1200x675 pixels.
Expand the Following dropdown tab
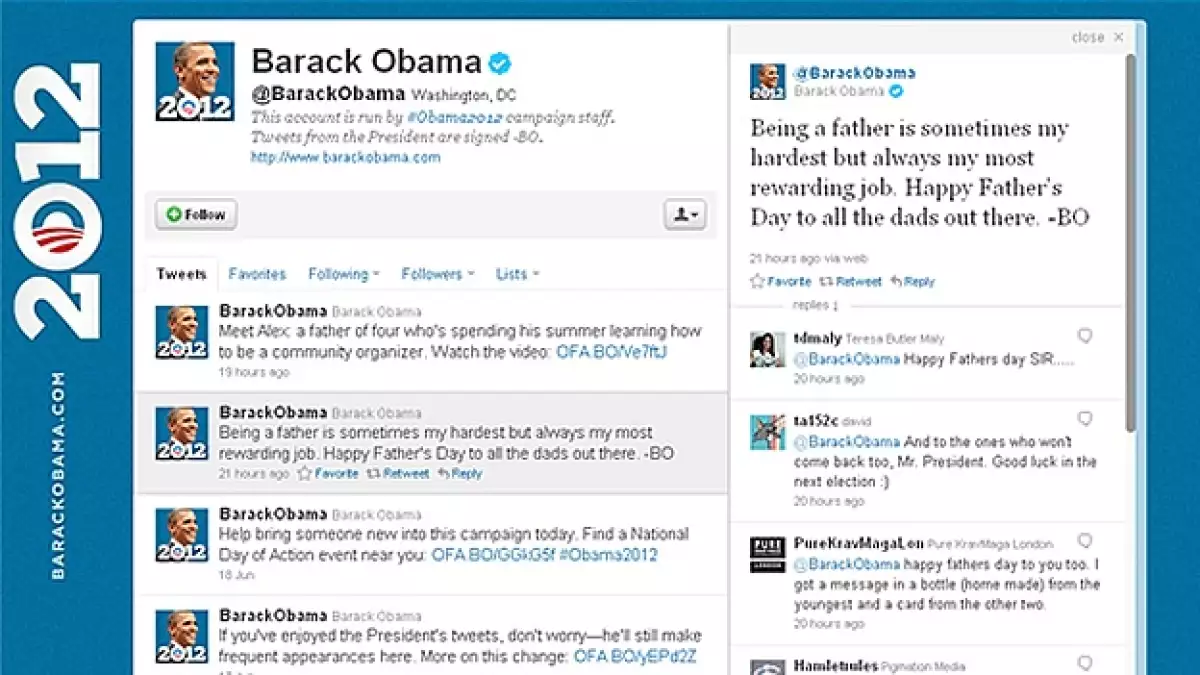344,274
